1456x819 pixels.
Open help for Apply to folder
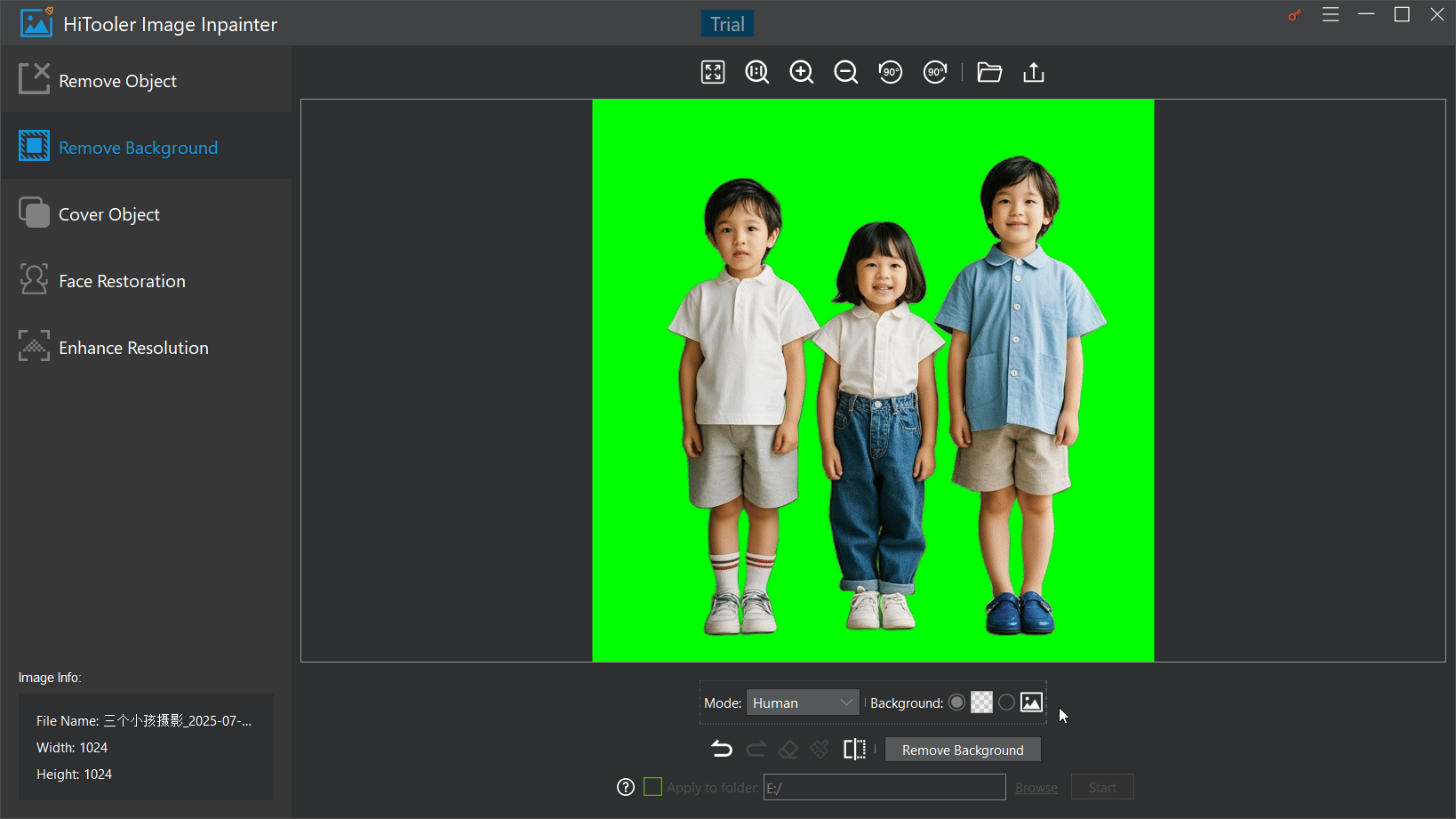click(626, 787)
